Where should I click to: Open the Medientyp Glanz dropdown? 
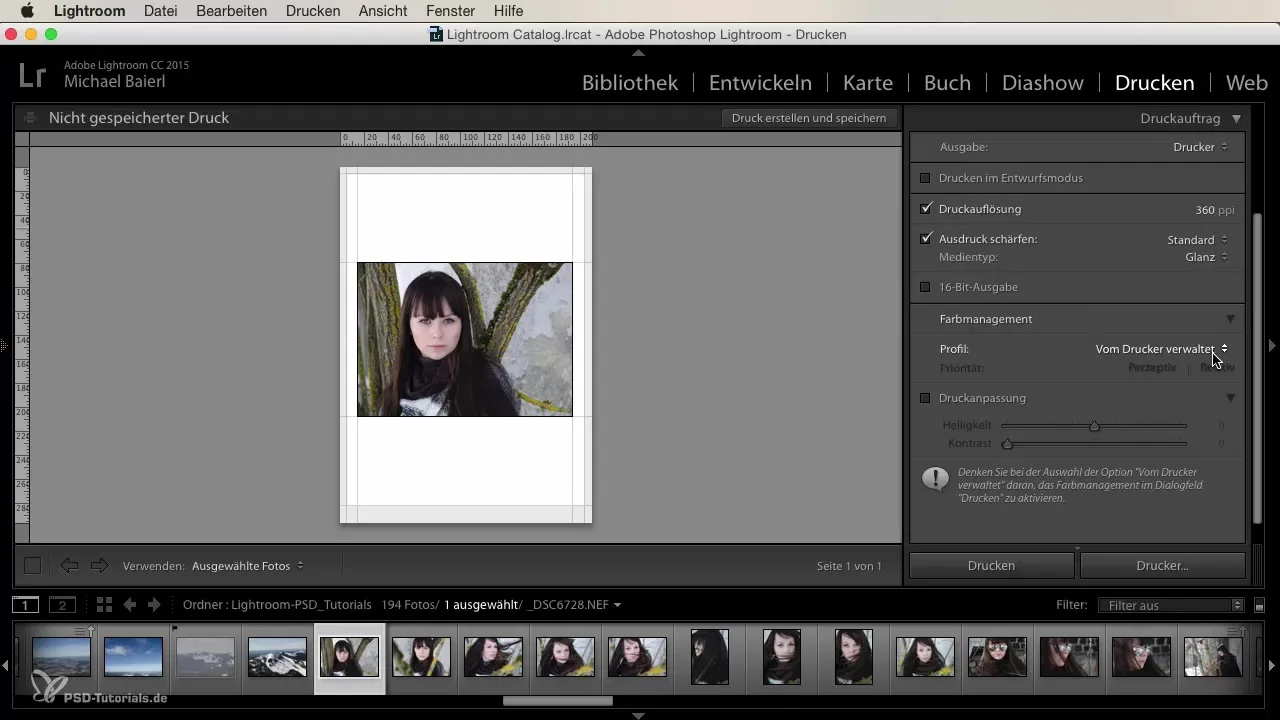(x=1206, y=257)
